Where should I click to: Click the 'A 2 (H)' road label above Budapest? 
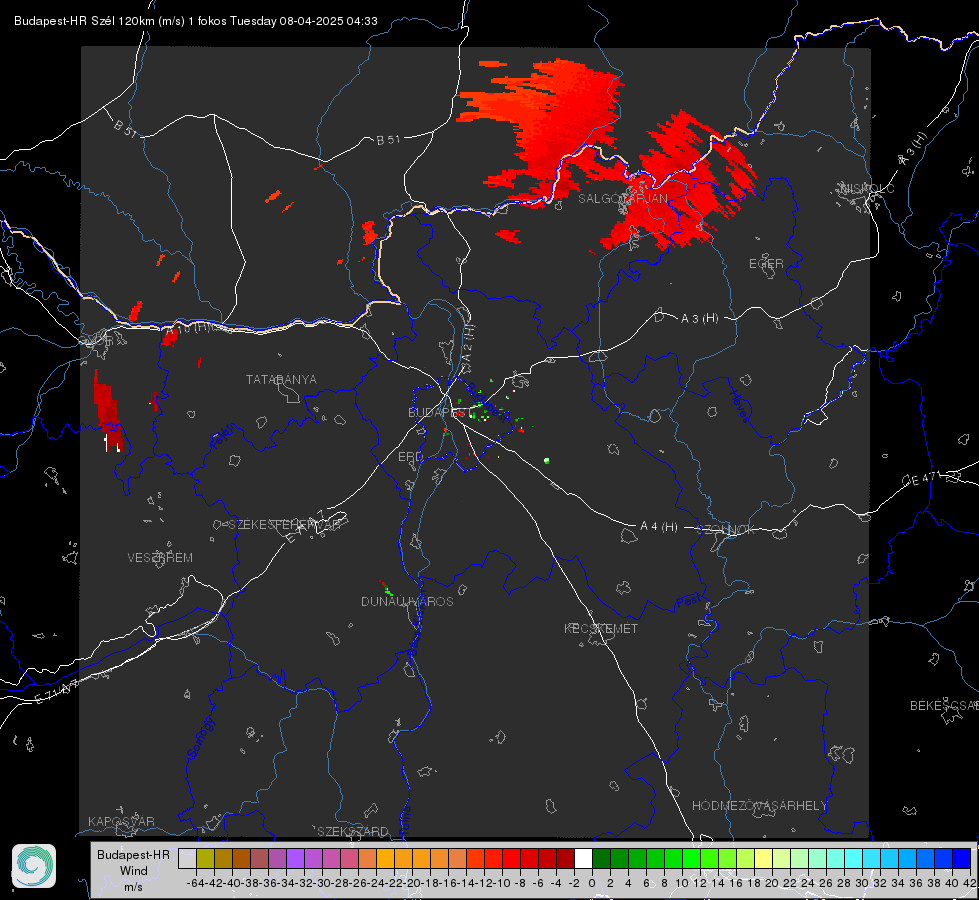coord(468,343)
